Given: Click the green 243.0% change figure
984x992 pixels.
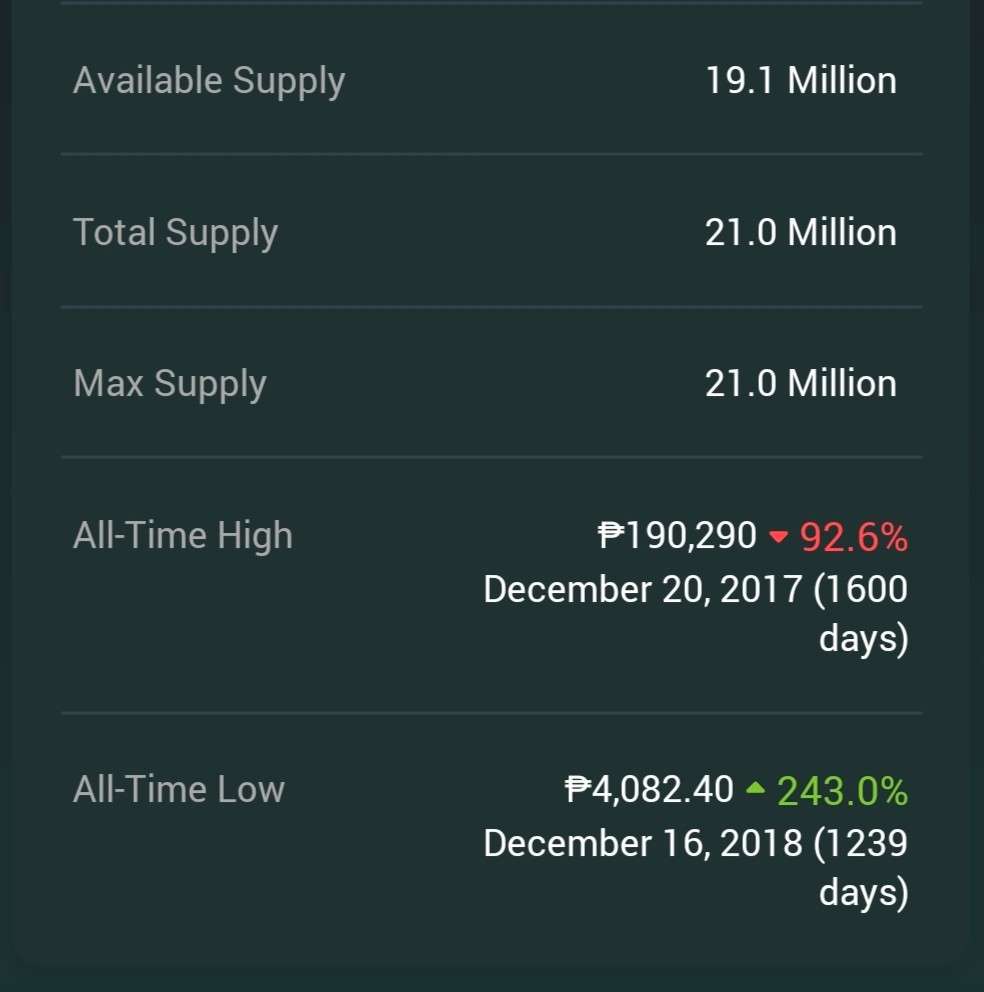Looking at the screenshot, I should click(842, 791).
